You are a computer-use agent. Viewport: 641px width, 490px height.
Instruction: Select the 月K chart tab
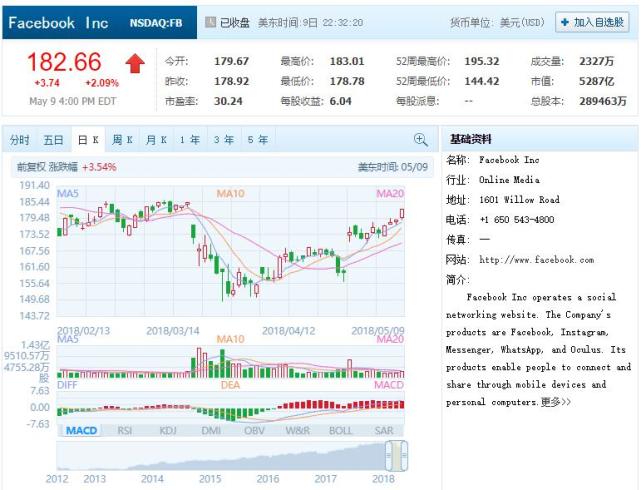(x=156, y=140)
